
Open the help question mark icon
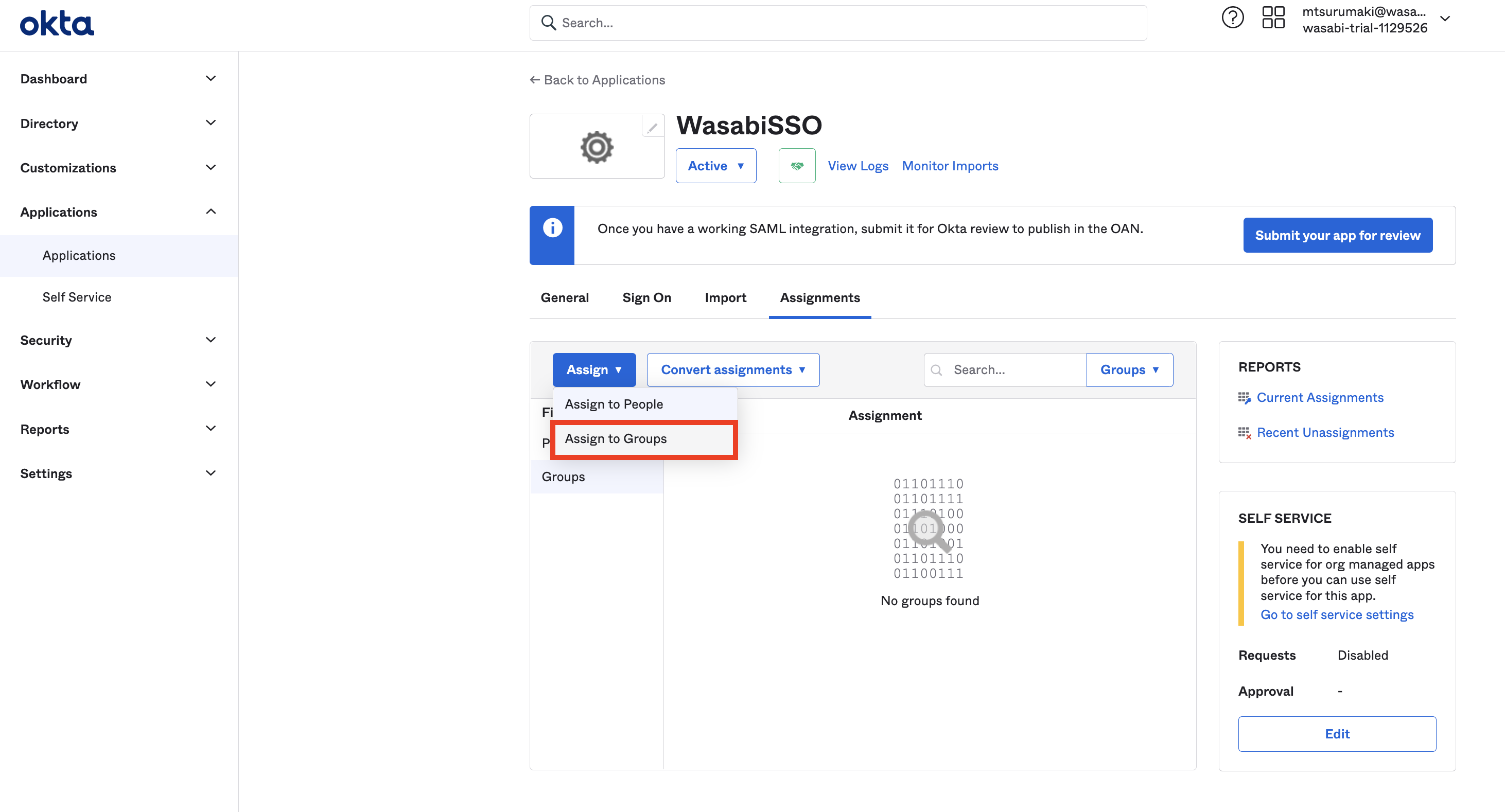coord(1232,18)
